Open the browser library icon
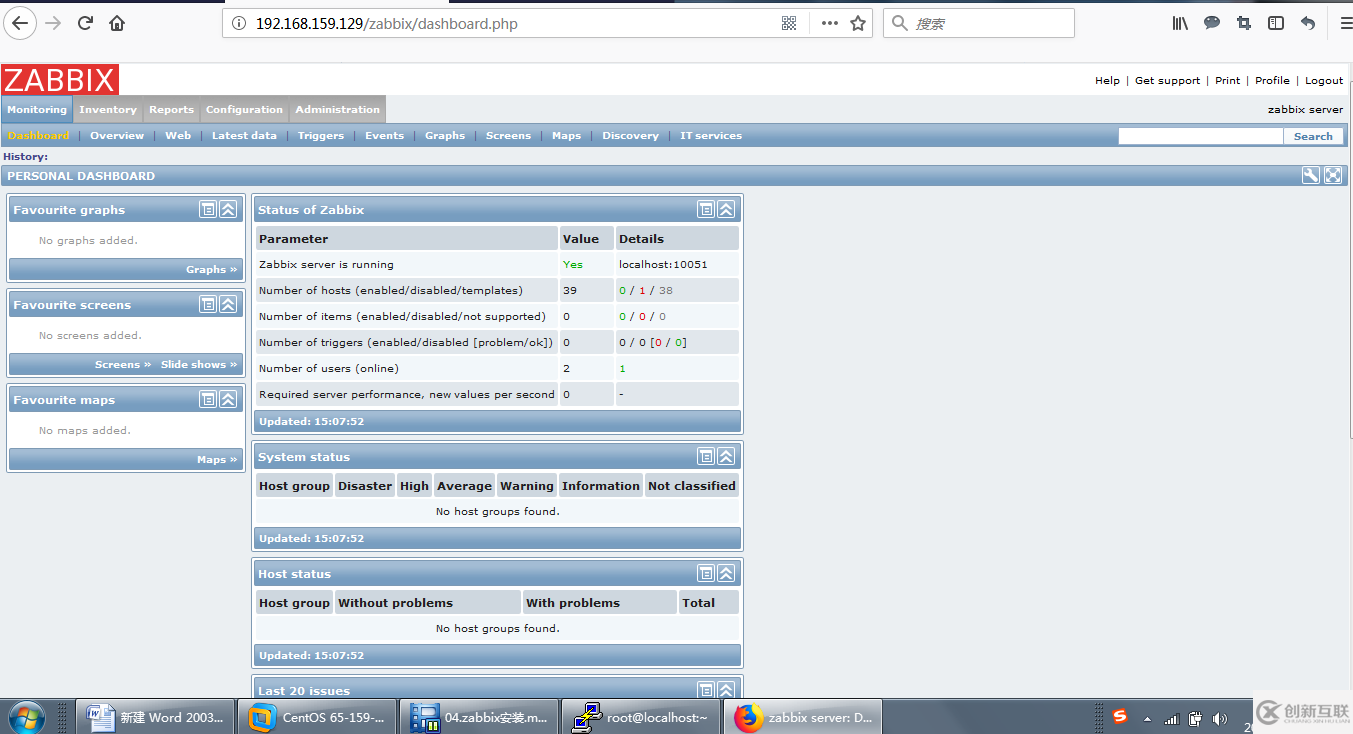1353x734 pixels. pyautogui.click(x=1180, y=23)
